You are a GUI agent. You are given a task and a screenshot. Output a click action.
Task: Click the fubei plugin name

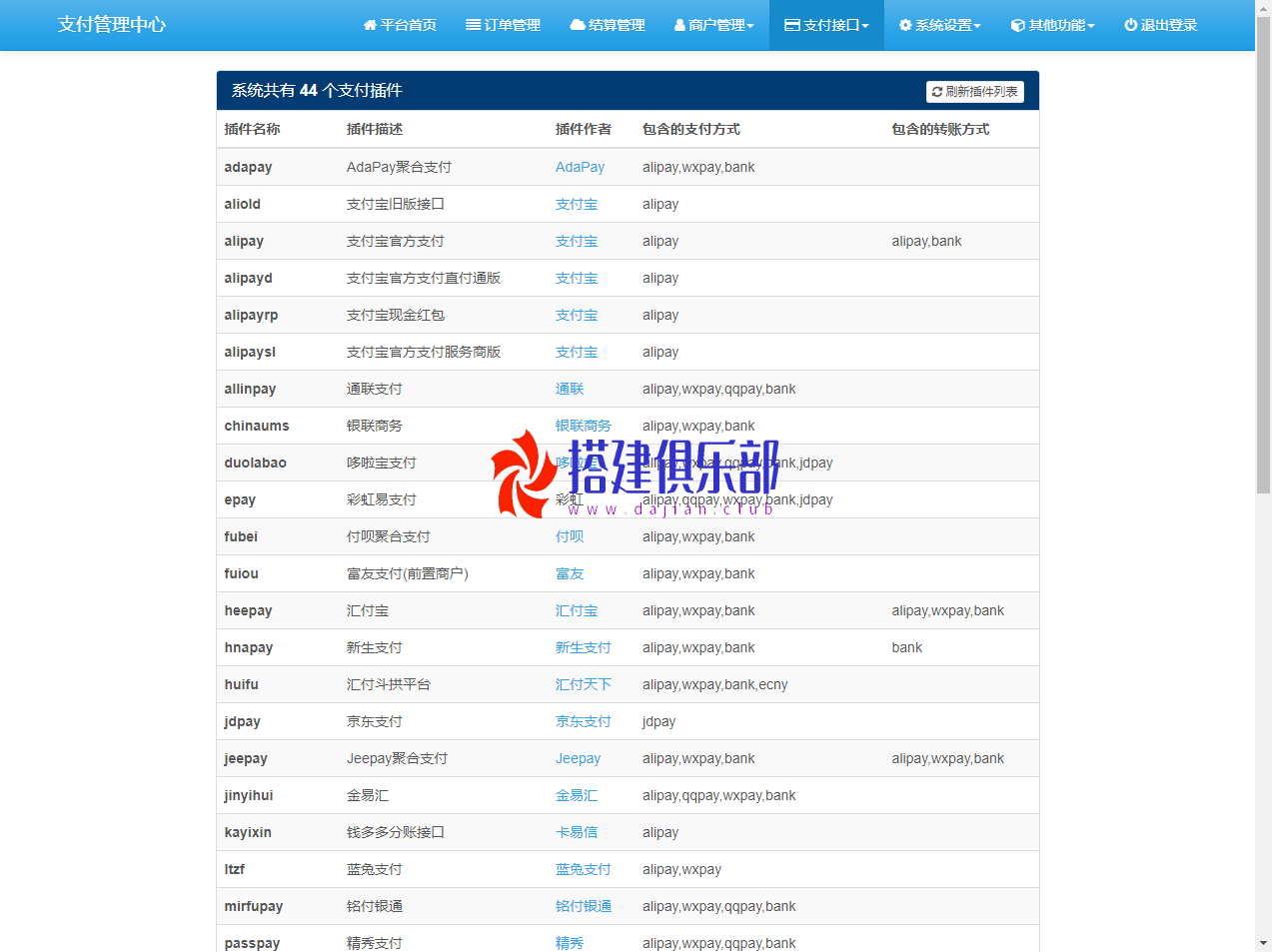[241, 536]
